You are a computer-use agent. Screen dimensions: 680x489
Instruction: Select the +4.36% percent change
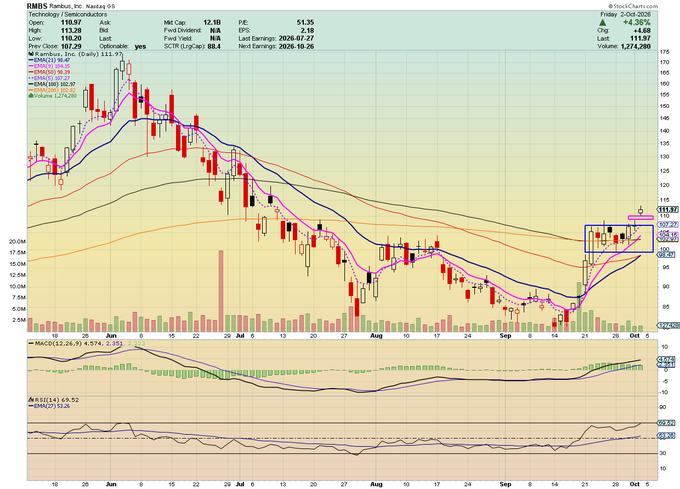coord(637,23)
